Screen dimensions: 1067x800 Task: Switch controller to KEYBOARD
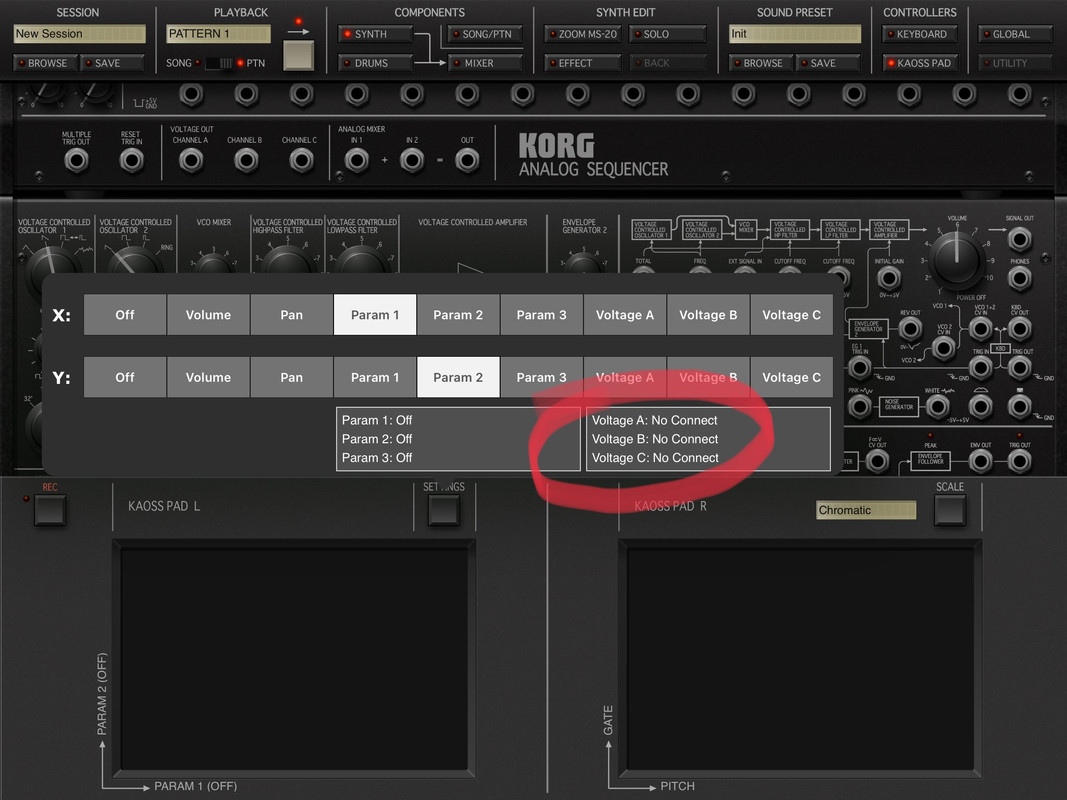coord(920,34)
